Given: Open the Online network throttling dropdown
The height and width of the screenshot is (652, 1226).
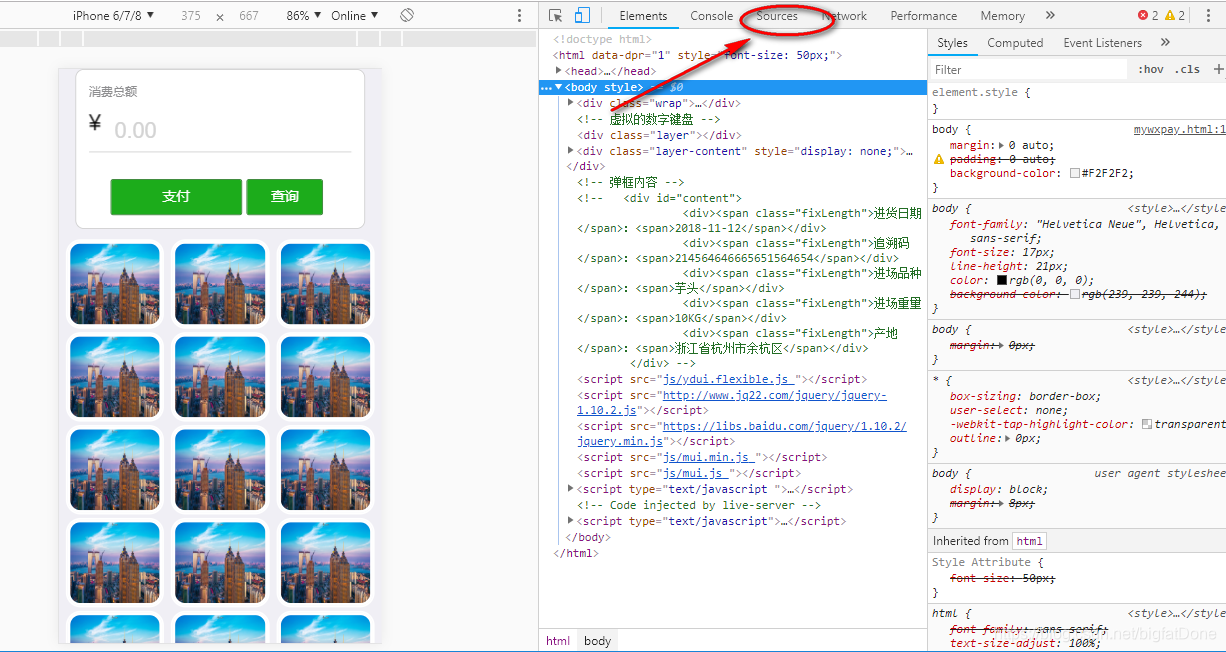Looking at the screenshot, I should (x=355, y=15).
